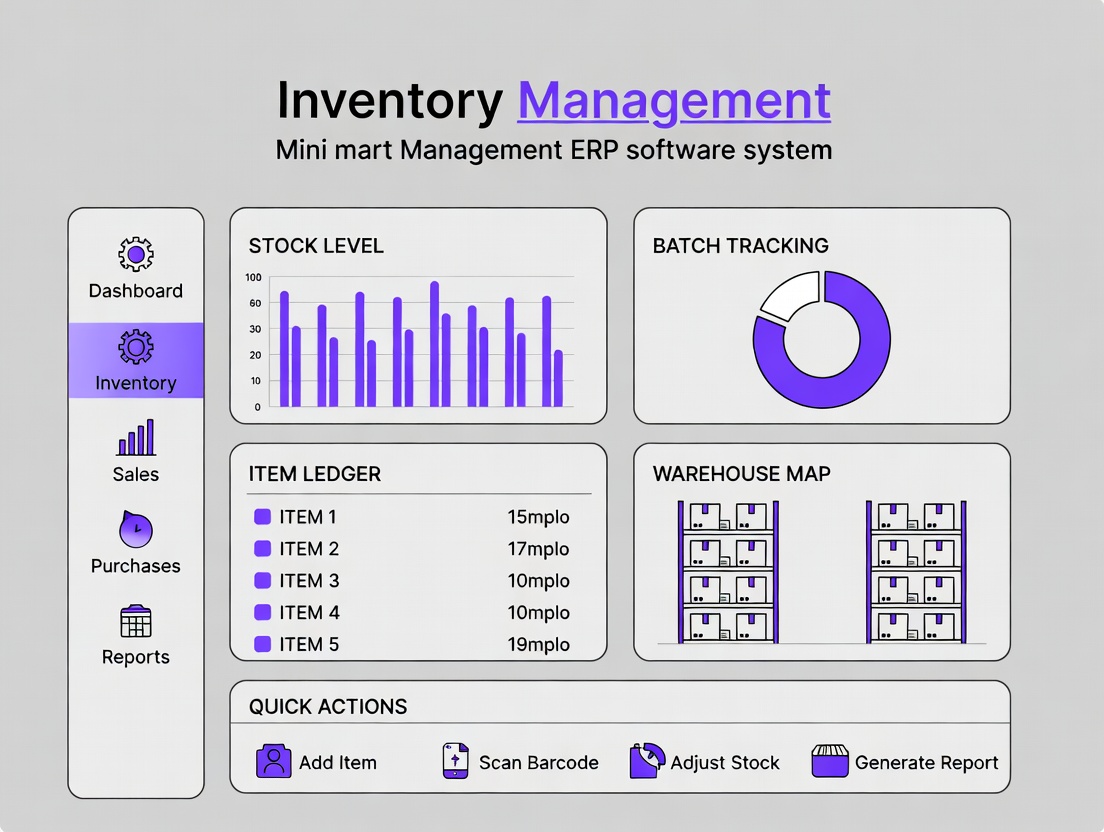The height and width of the screenshot is (832, 1104).
Task: Click the Scan Barcode icon
Action: click(x=455, y=762)
